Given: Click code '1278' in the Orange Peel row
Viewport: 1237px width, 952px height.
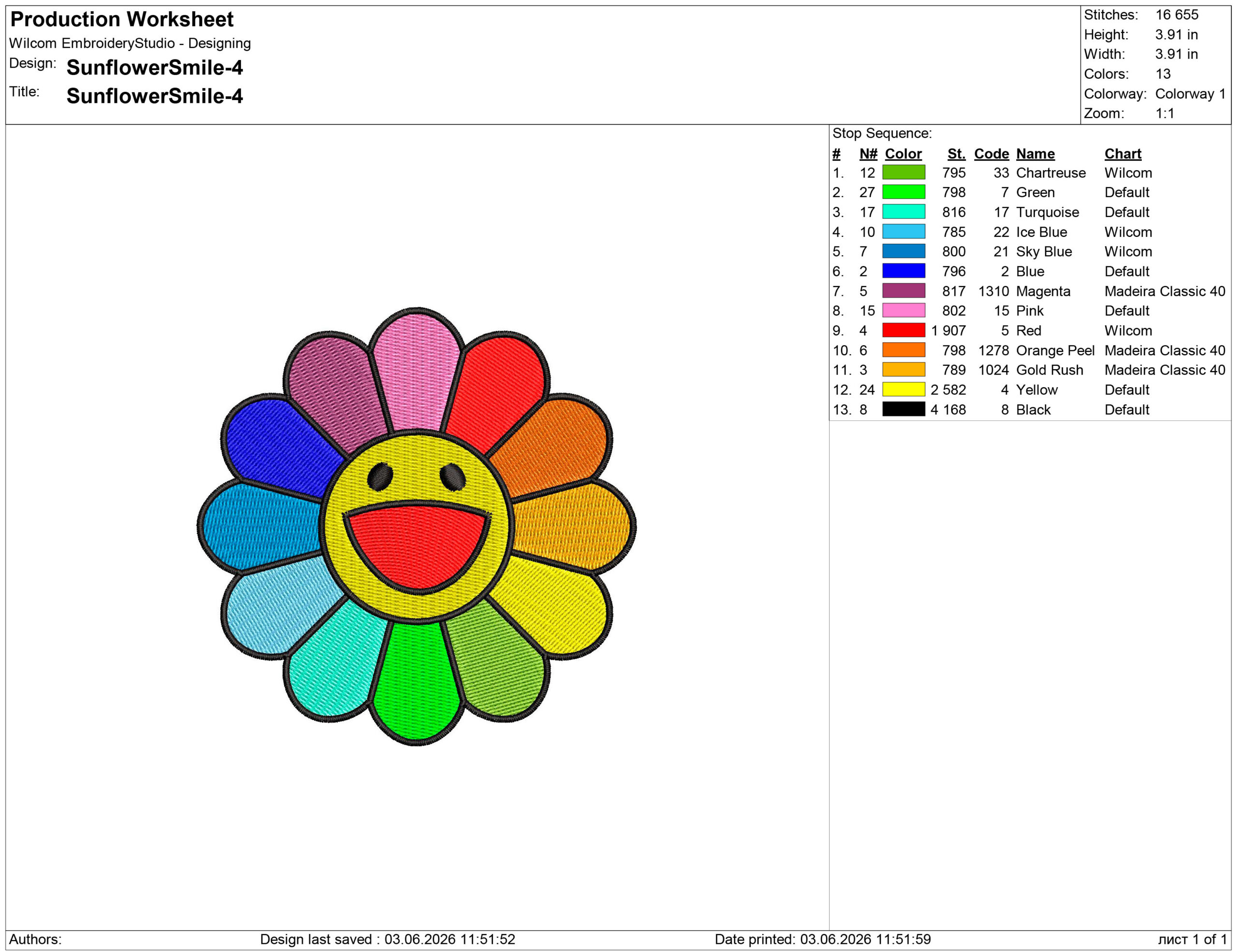Looking at the screenshot, I should tap(993, 350).
